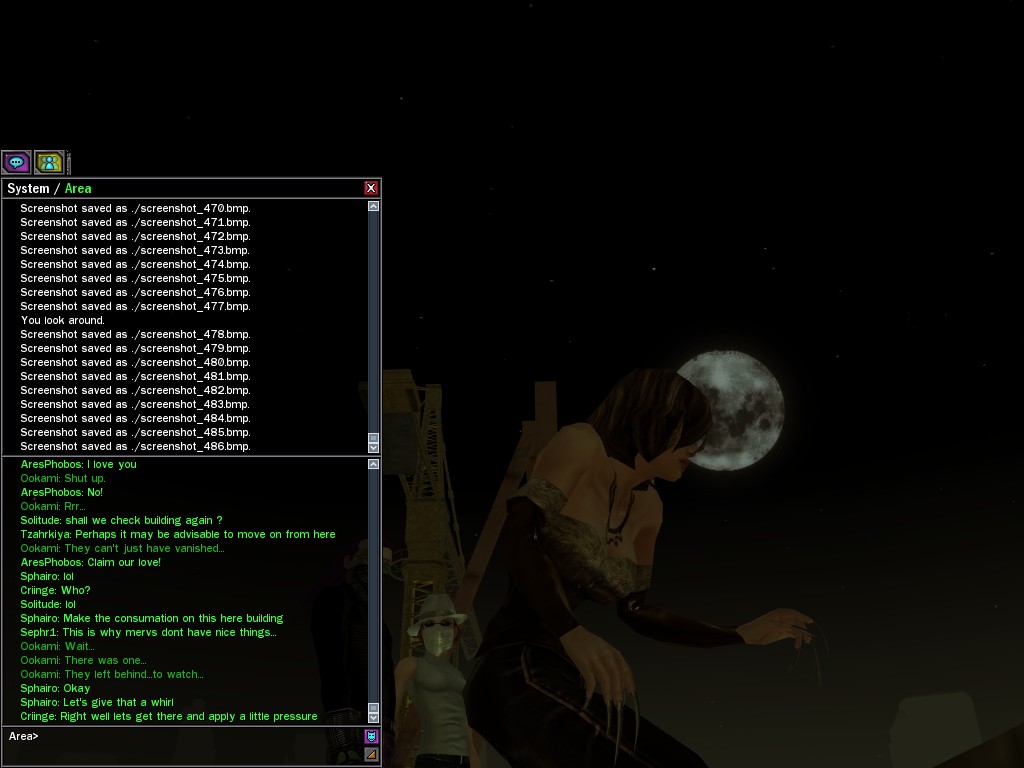Click 'Ookami: Rrr...' chat line
The width and height of the screenshot is (1024, 768).
53,506
